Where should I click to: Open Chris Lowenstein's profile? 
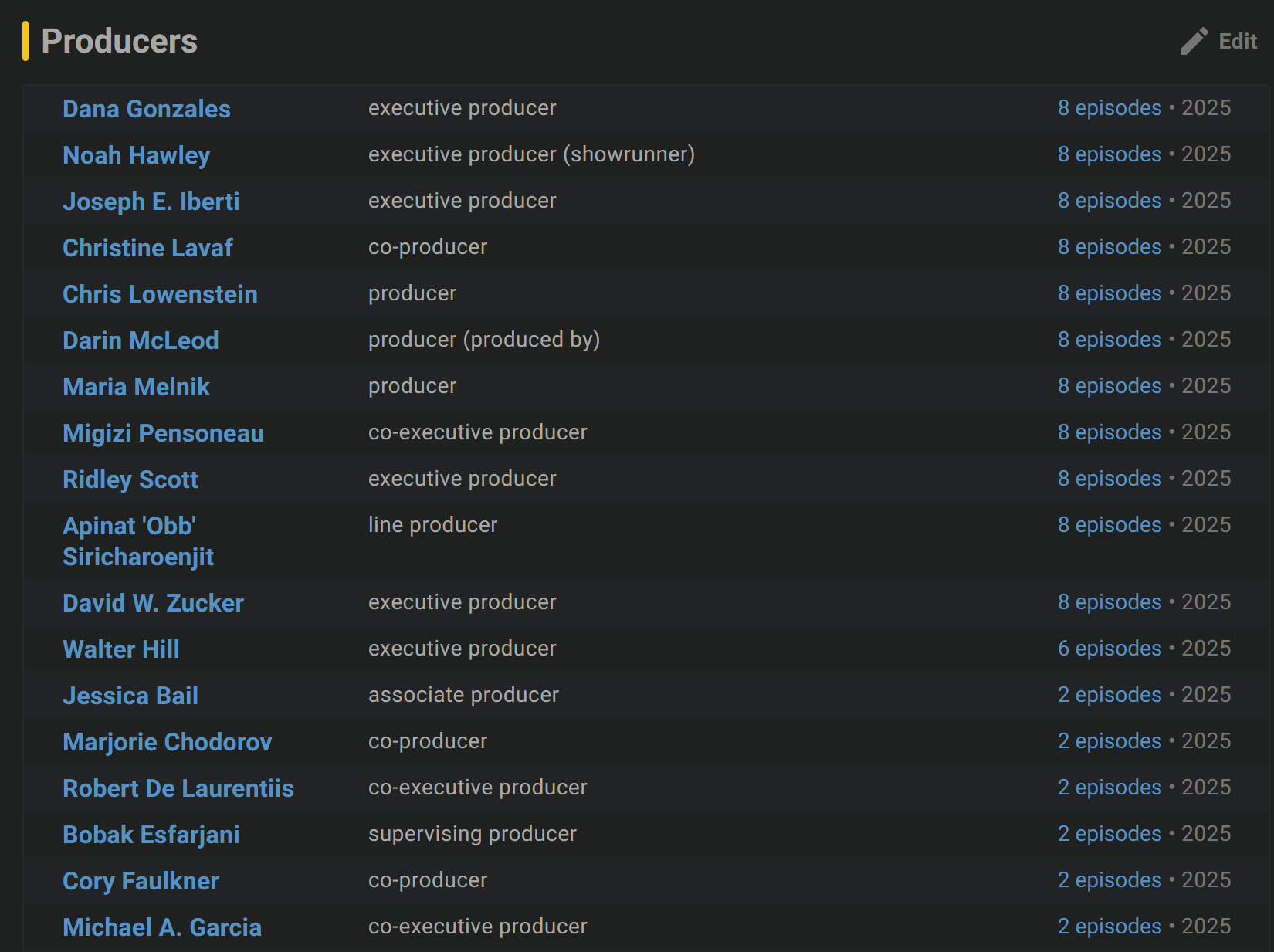point(160,294)
